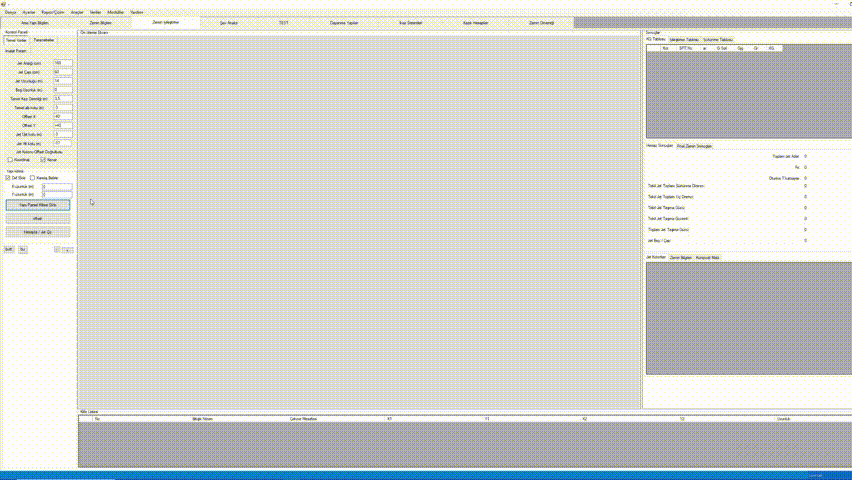The width and height of the screenshot is (852, 480).
Task: Open the Zemin Dinamiği tab
Action: (x=541, y=22)
